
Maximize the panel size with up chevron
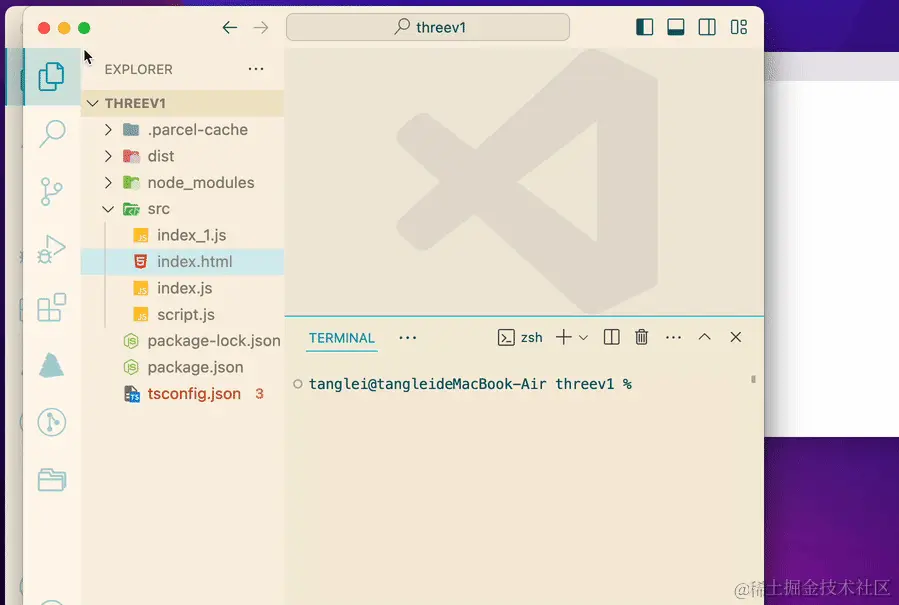[705, 337]
